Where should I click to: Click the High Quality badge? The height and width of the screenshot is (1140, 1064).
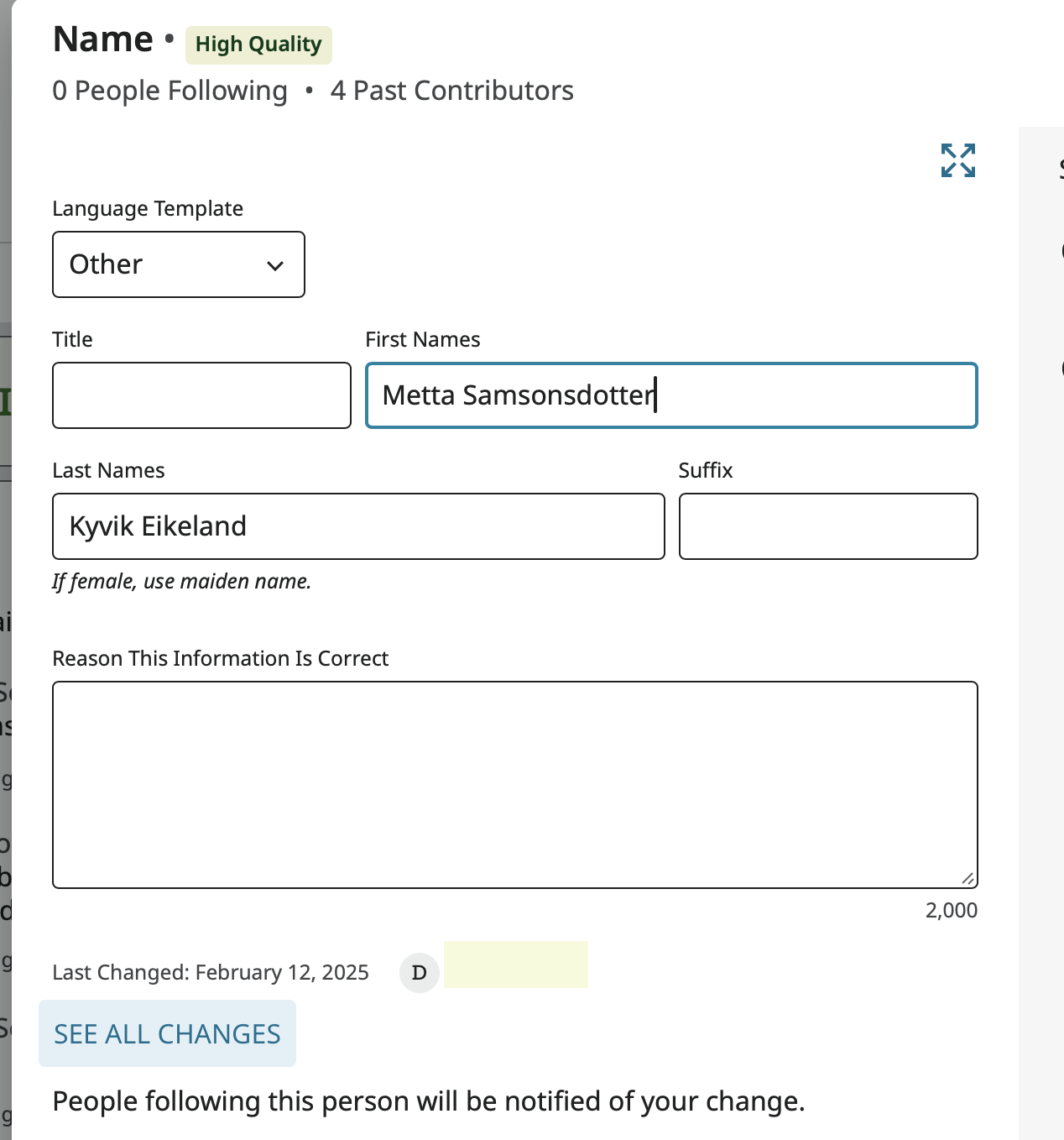258,44
